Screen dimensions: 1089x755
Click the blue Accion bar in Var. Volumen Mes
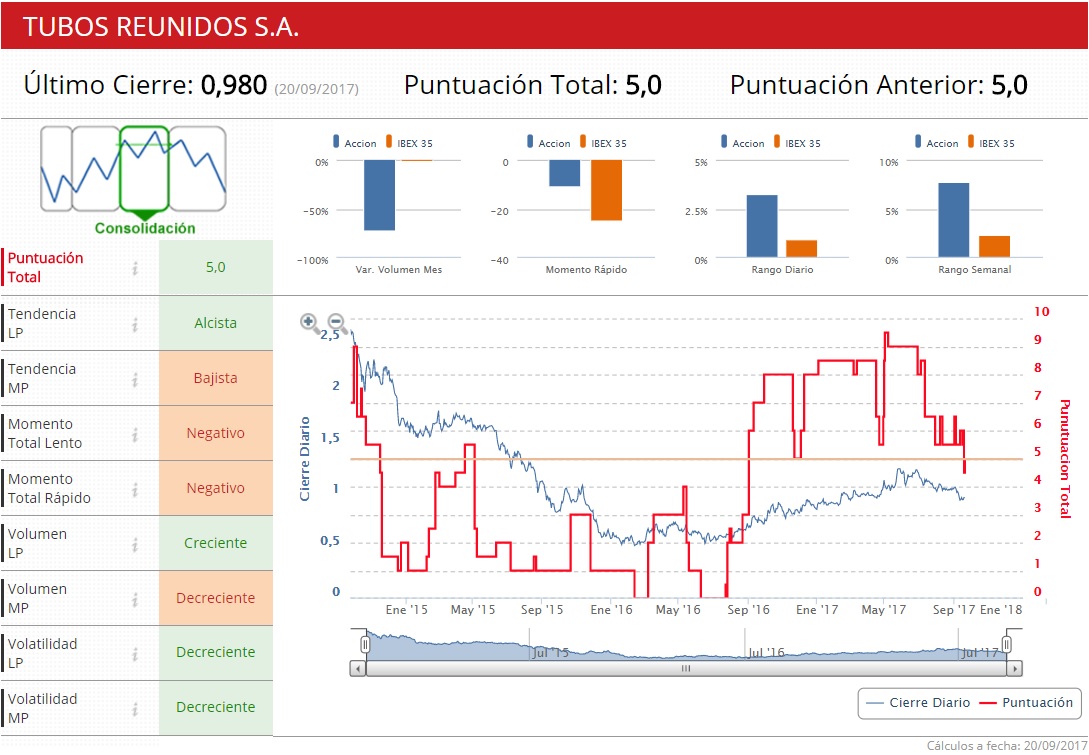click(x=379, y=195)
